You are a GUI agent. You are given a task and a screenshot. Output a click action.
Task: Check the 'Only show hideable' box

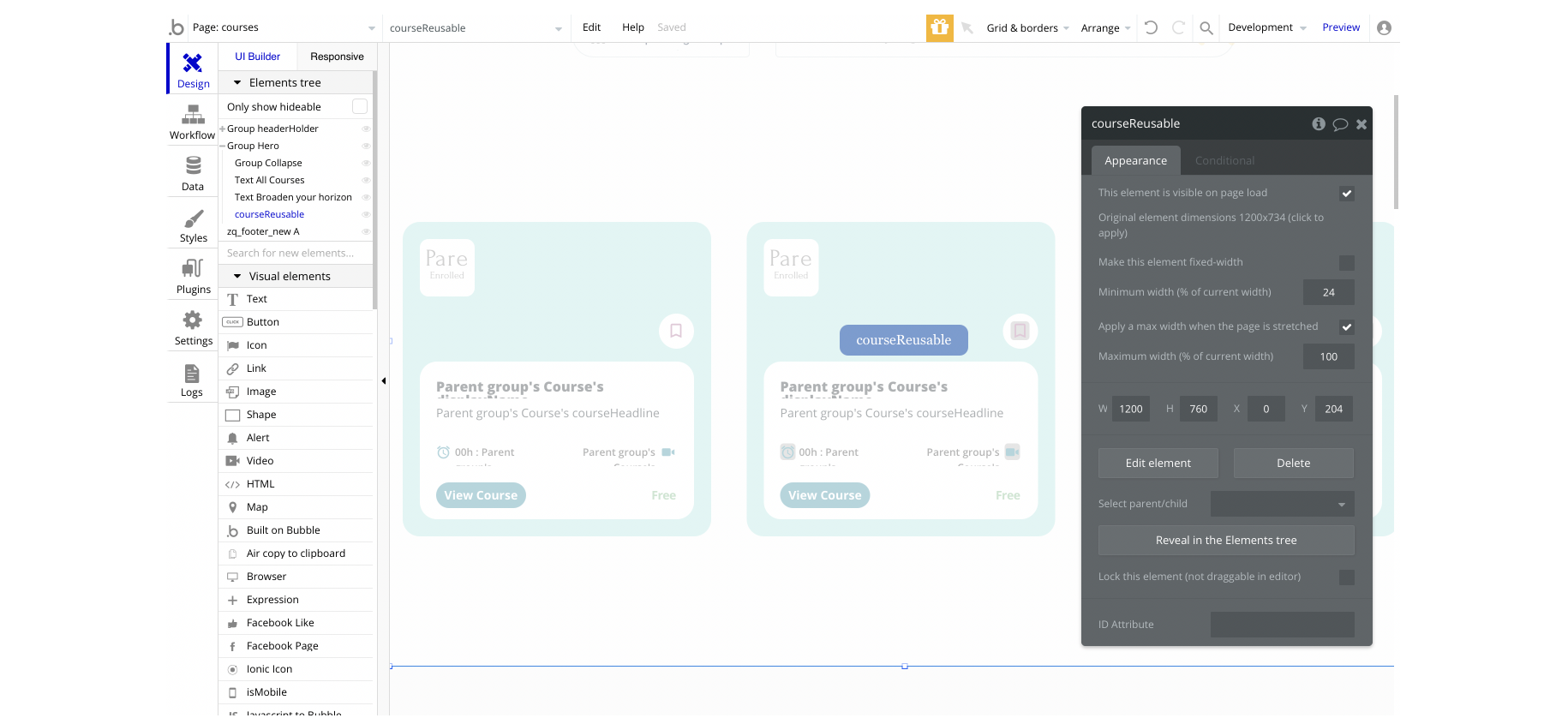tap(360, 106)
